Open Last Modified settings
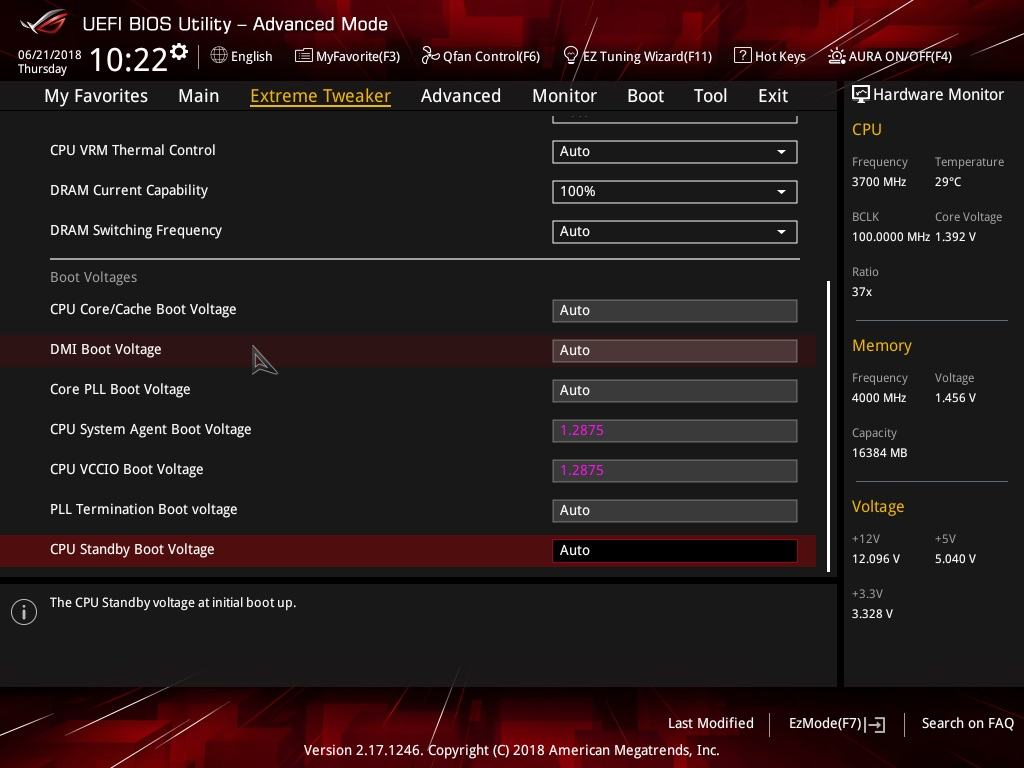The image size is (1024, 768). click(x=711, y=724)
